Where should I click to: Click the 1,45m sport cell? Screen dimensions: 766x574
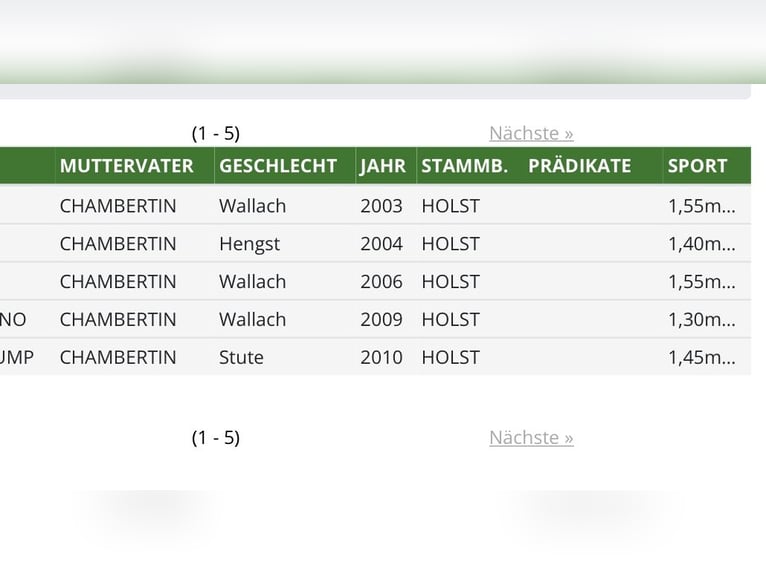point(701,357)
